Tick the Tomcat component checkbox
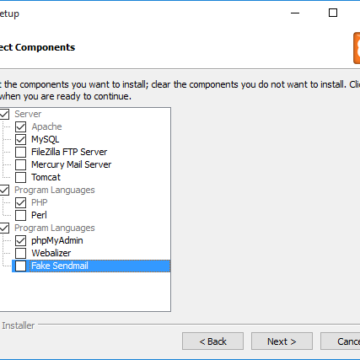This screenshot has height=360, width=360. click(21, 177)
